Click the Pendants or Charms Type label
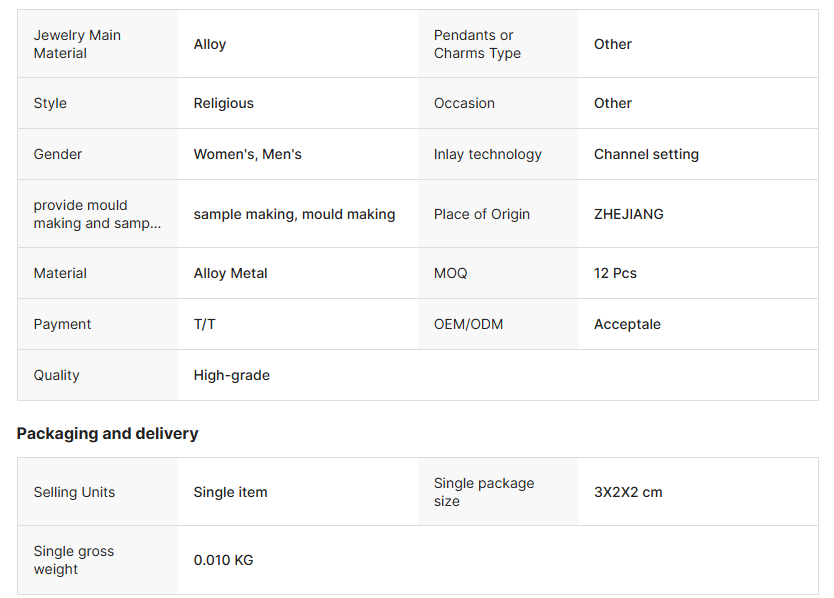The image size is (834, 598). coord(477,44)
